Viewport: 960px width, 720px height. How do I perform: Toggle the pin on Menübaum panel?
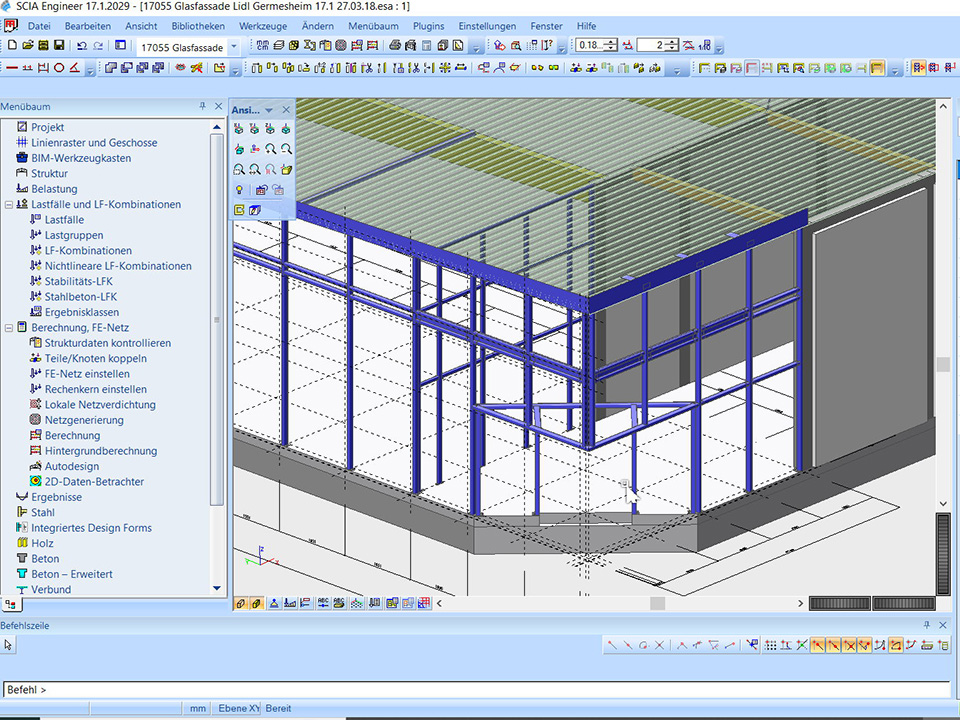tap(203, 106)
